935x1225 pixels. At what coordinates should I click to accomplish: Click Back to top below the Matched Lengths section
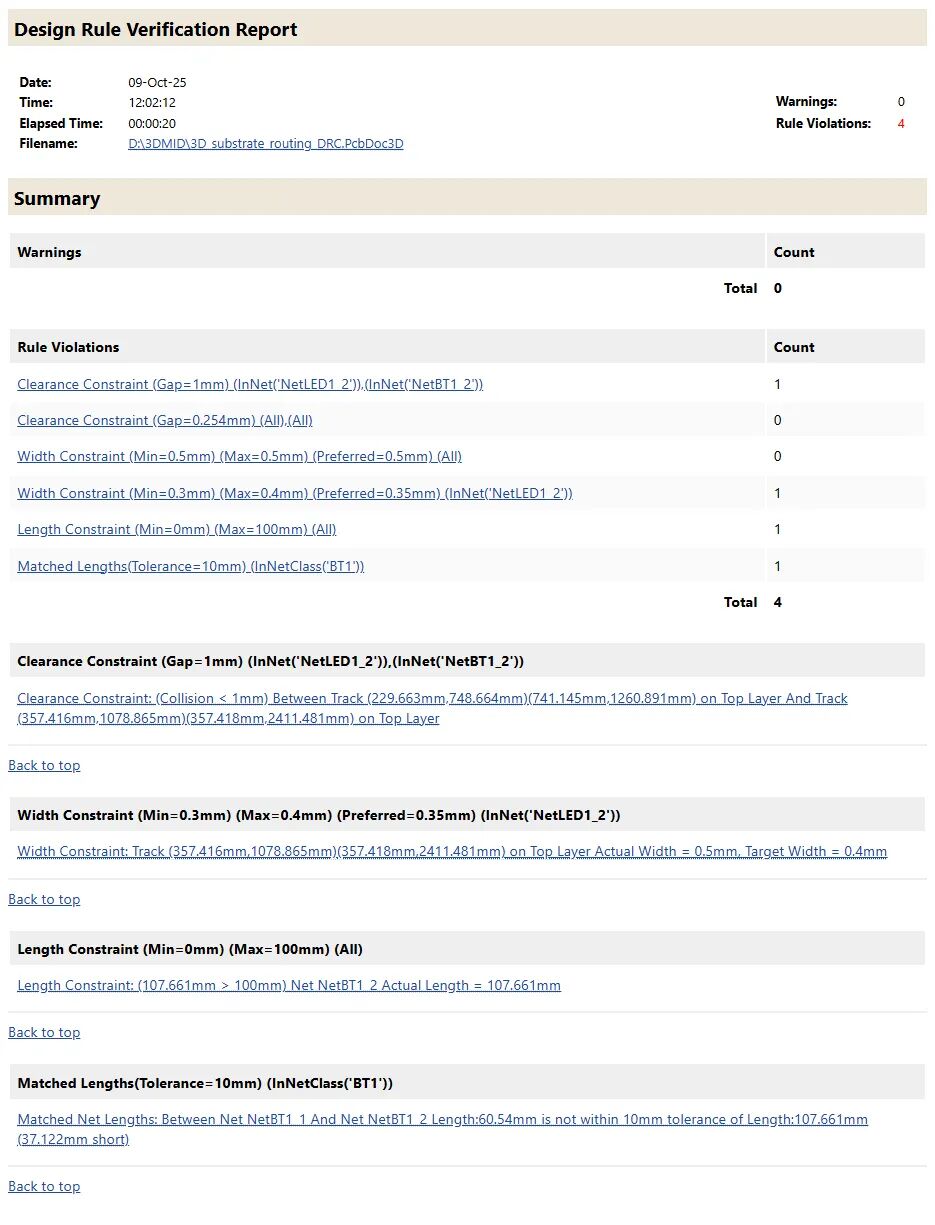click(44, 1186)
